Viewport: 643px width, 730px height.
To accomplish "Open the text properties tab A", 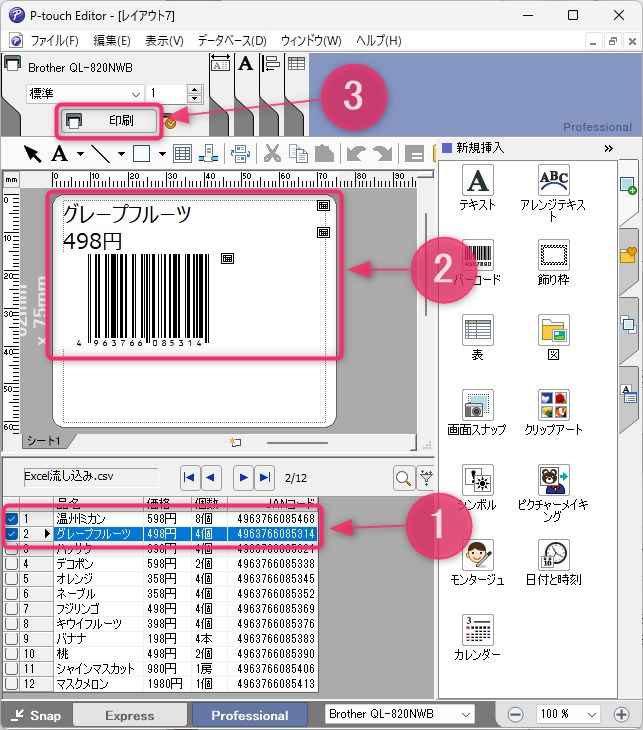I will (x=245, y=64).
